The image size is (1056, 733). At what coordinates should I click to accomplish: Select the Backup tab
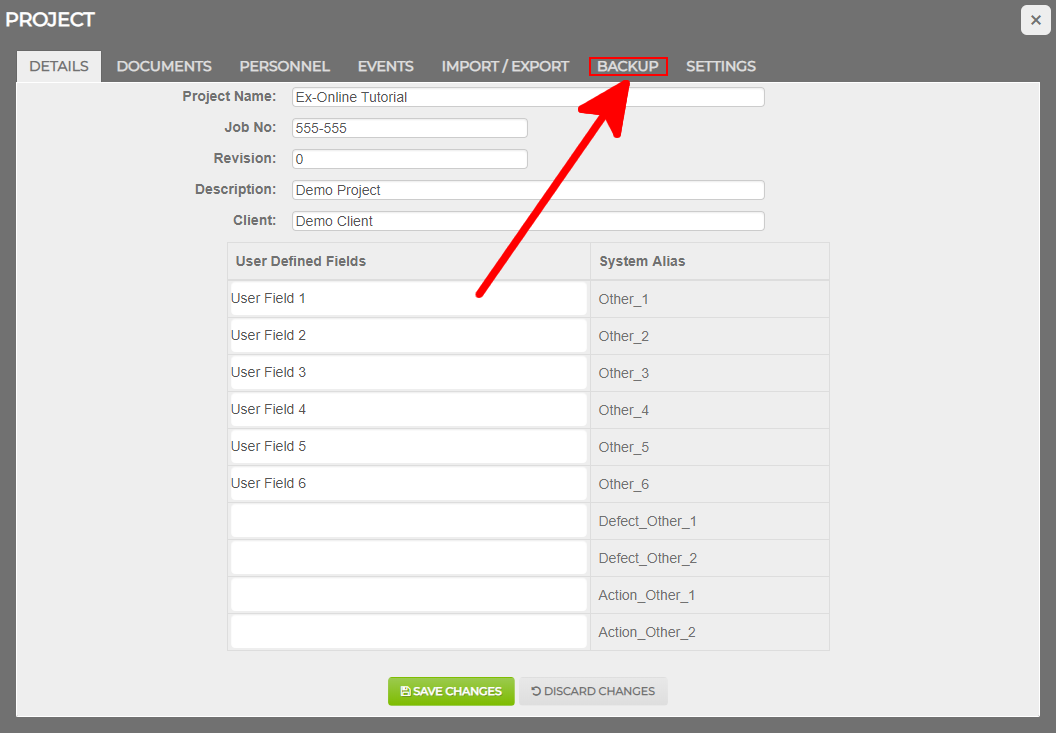pos(628,66)
